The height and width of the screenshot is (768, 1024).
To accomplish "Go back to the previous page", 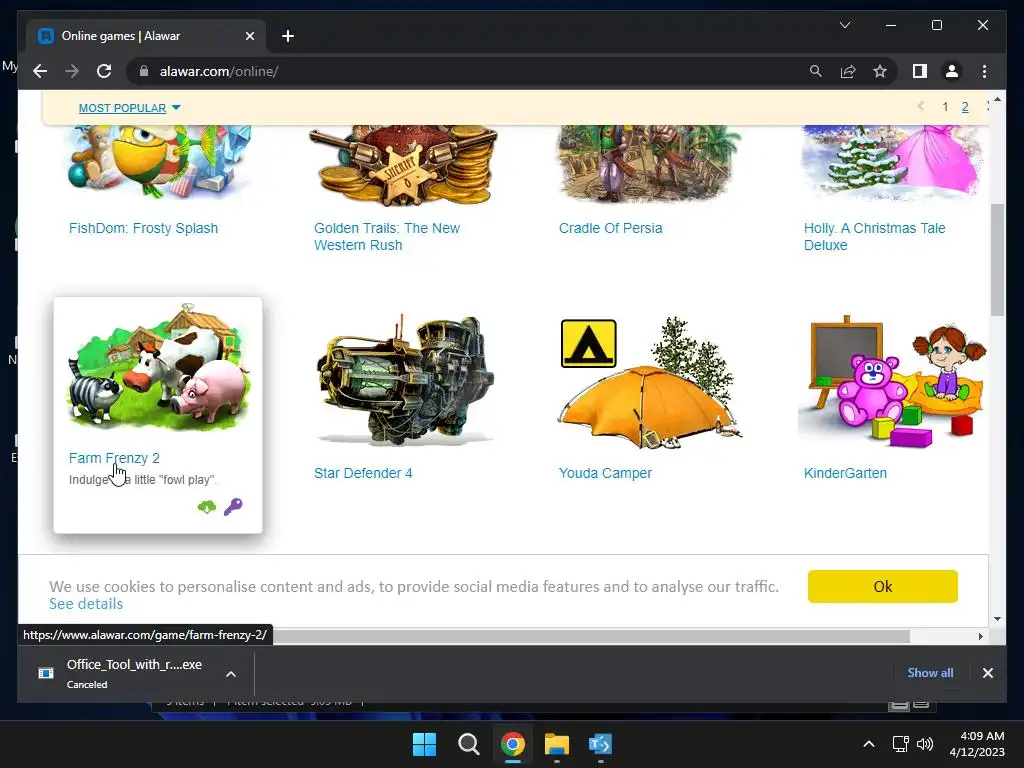I will coord(40,71).
